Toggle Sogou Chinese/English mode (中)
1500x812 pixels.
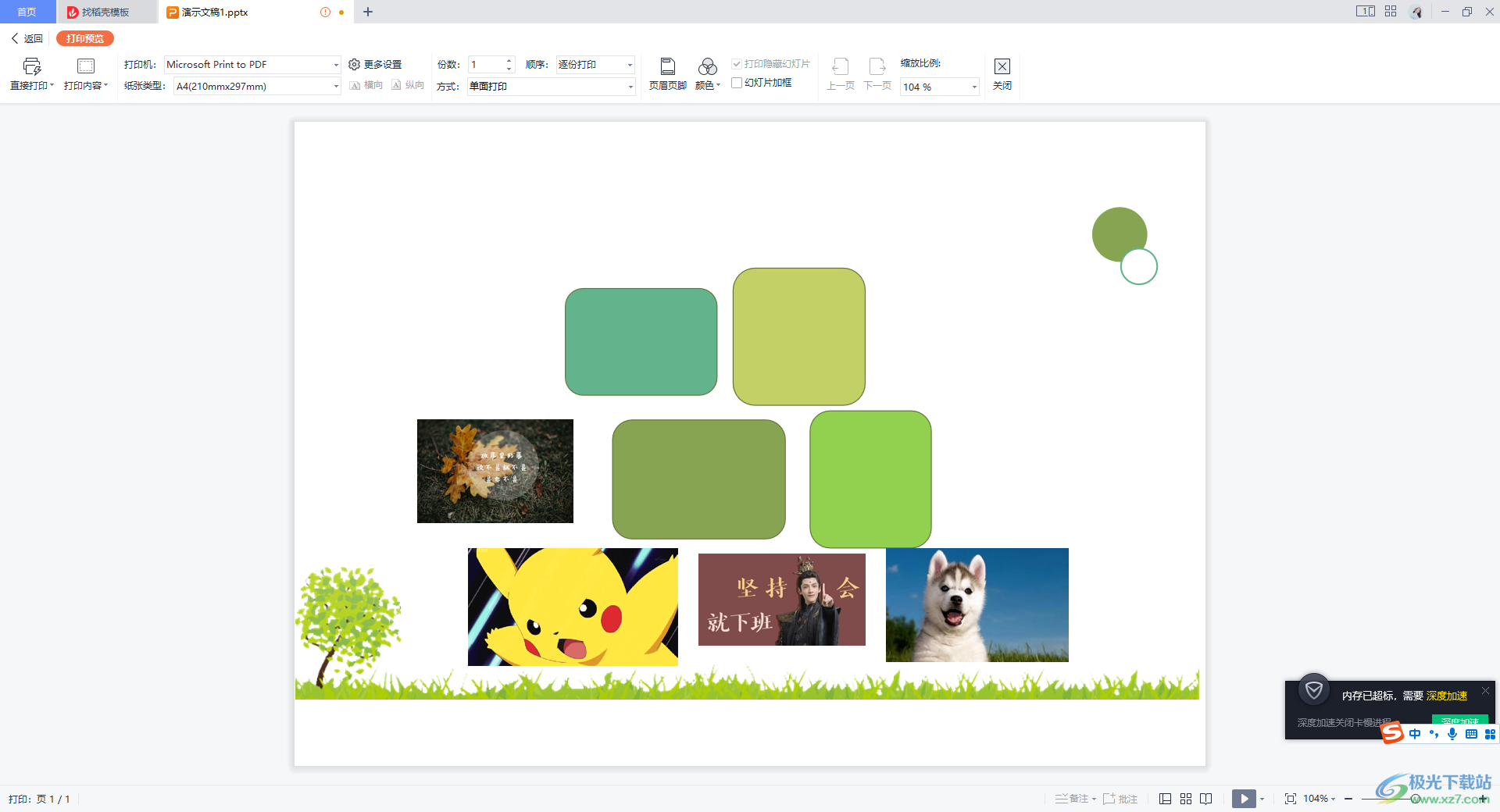(x=1415, y=734)
